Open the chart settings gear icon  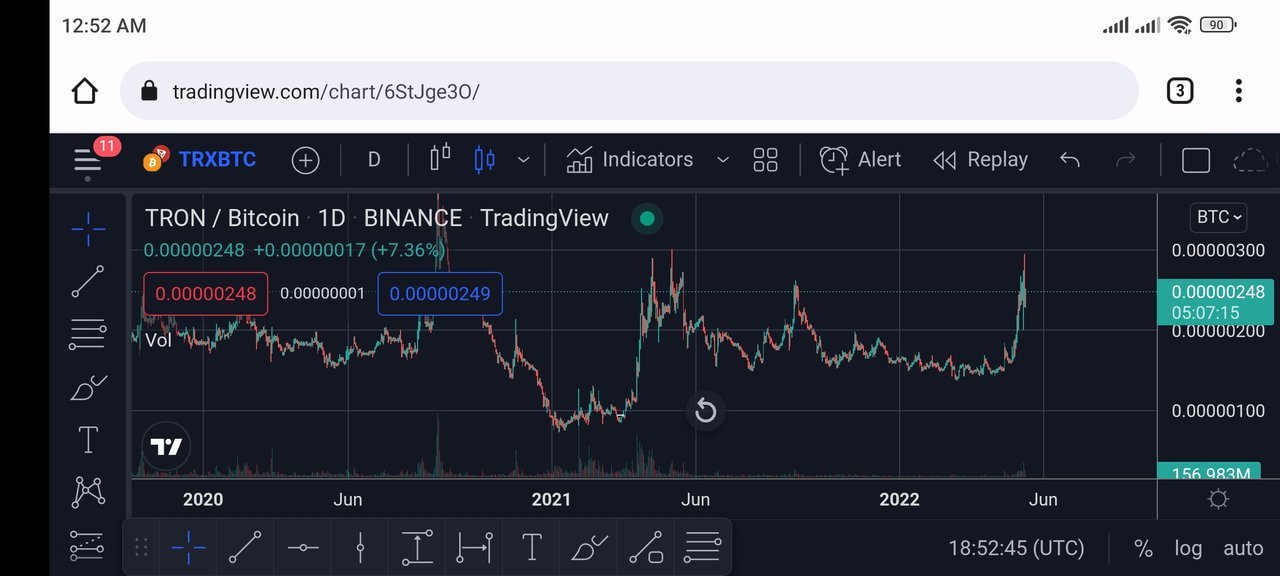coord(1218,499)
